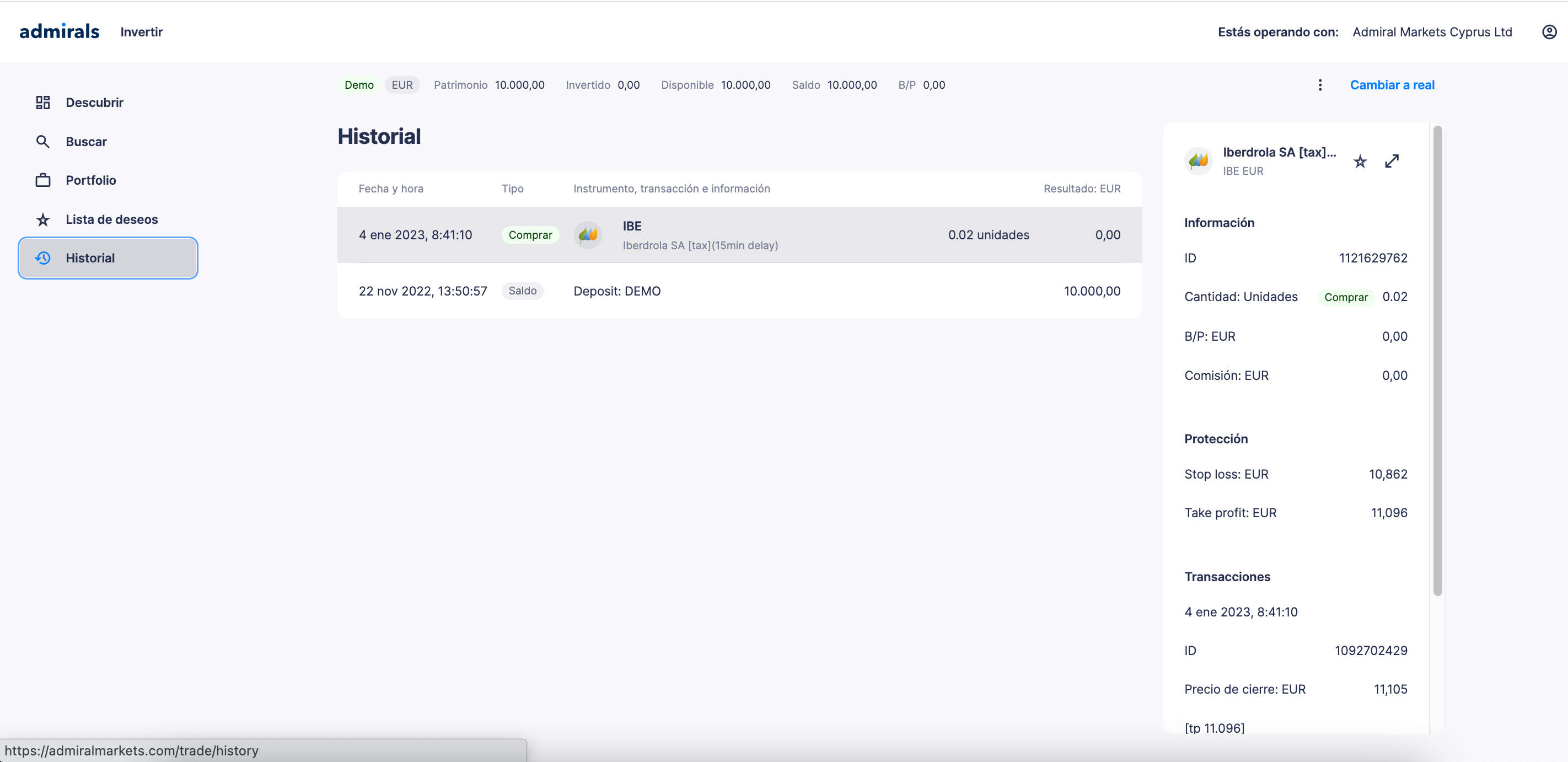Click the 0.02 unidades cell
This screenshot has width=1568, height=762.
tap(989, 235)
